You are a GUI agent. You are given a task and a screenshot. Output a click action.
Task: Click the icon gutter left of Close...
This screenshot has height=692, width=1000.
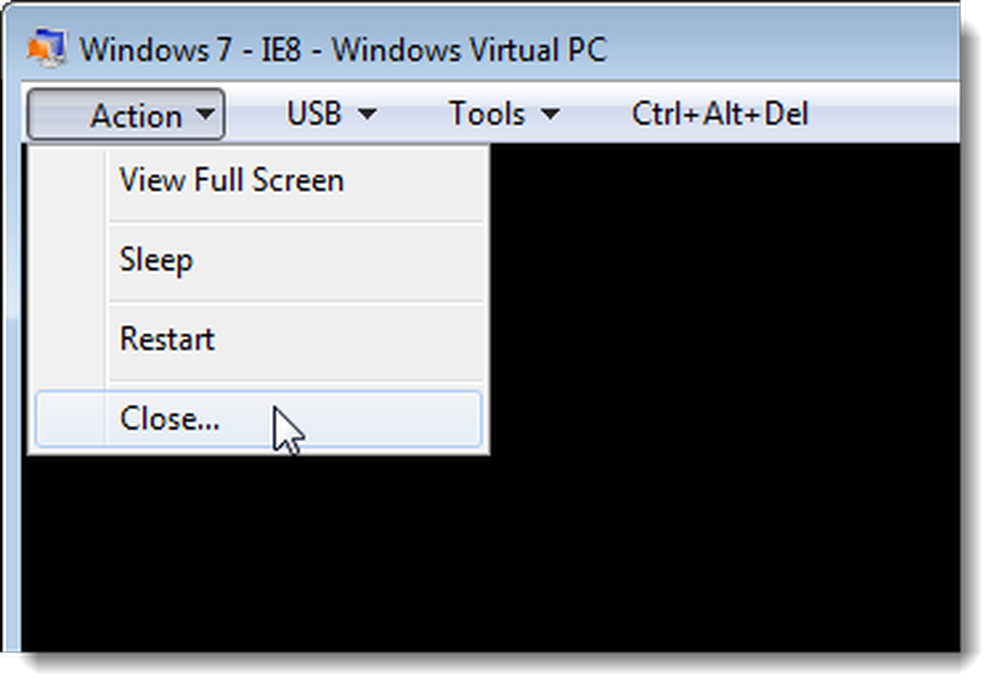click(70, 419)
